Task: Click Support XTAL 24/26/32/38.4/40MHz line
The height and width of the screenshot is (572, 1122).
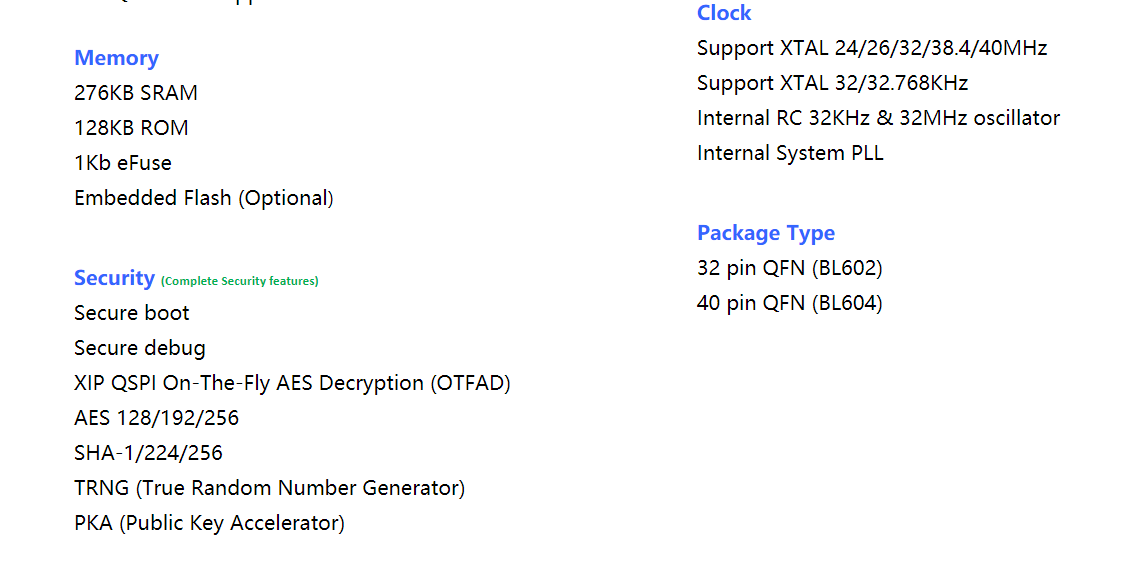Action: 872,48
